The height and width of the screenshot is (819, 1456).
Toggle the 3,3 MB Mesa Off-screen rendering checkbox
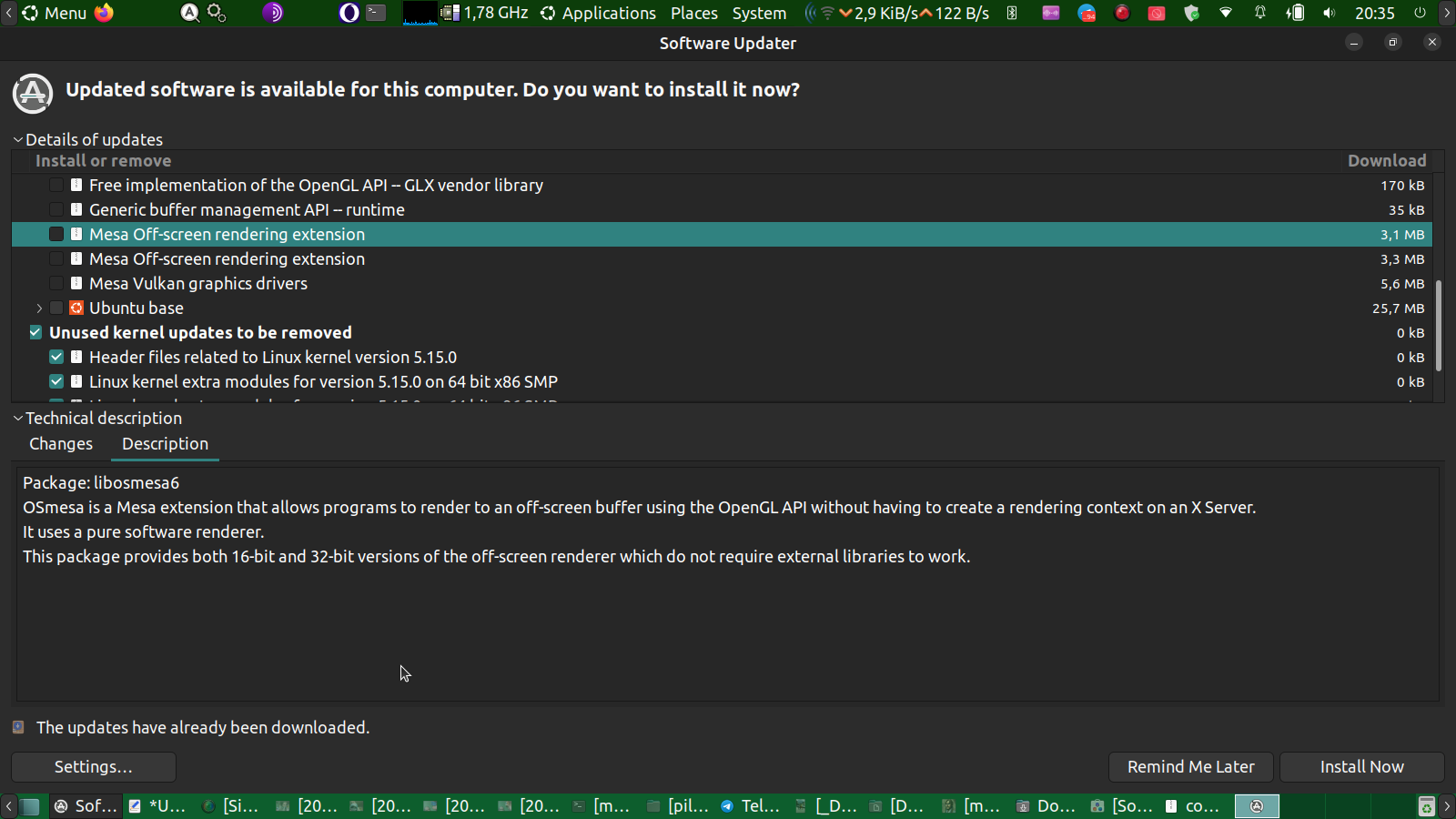56,258
